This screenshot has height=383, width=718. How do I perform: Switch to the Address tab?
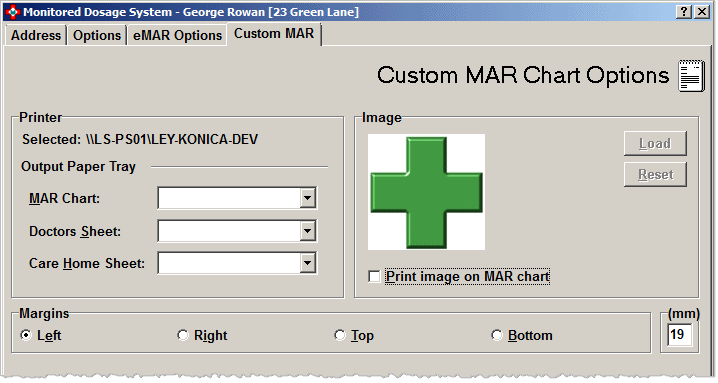coord(36,35)
